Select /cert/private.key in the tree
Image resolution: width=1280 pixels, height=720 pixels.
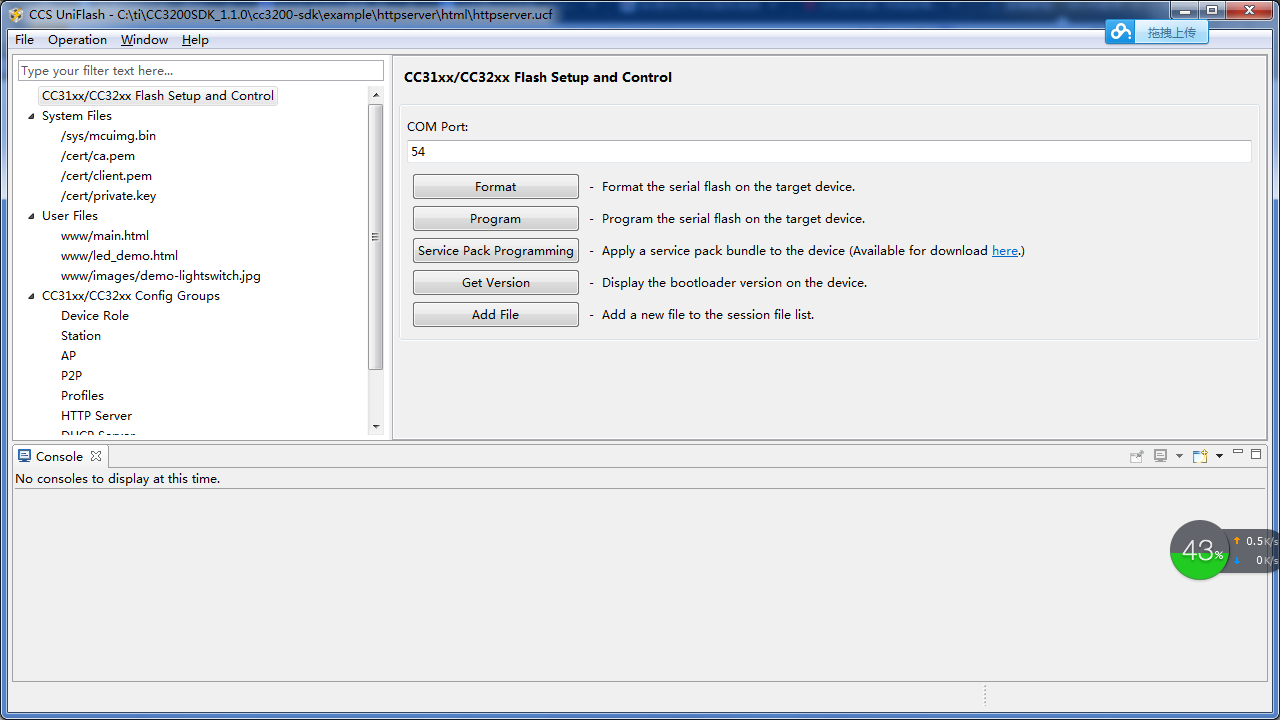click(x=108, y=196)
